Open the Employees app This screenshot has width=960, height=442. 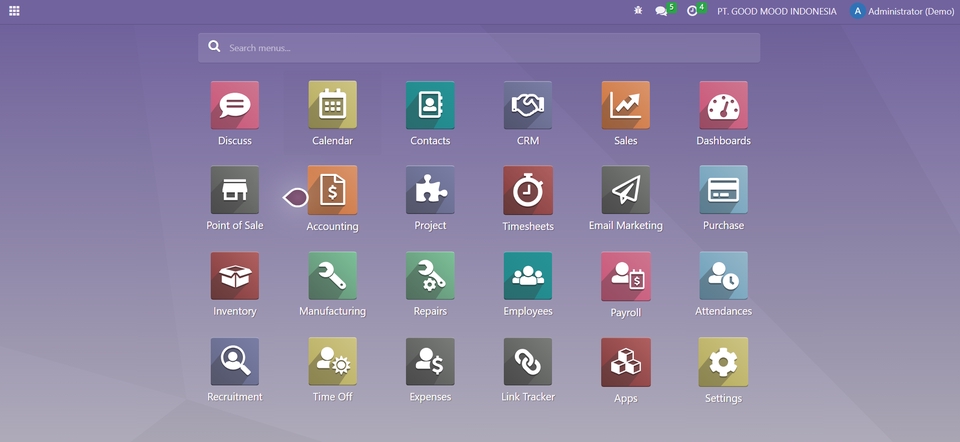tap(528, 275)
